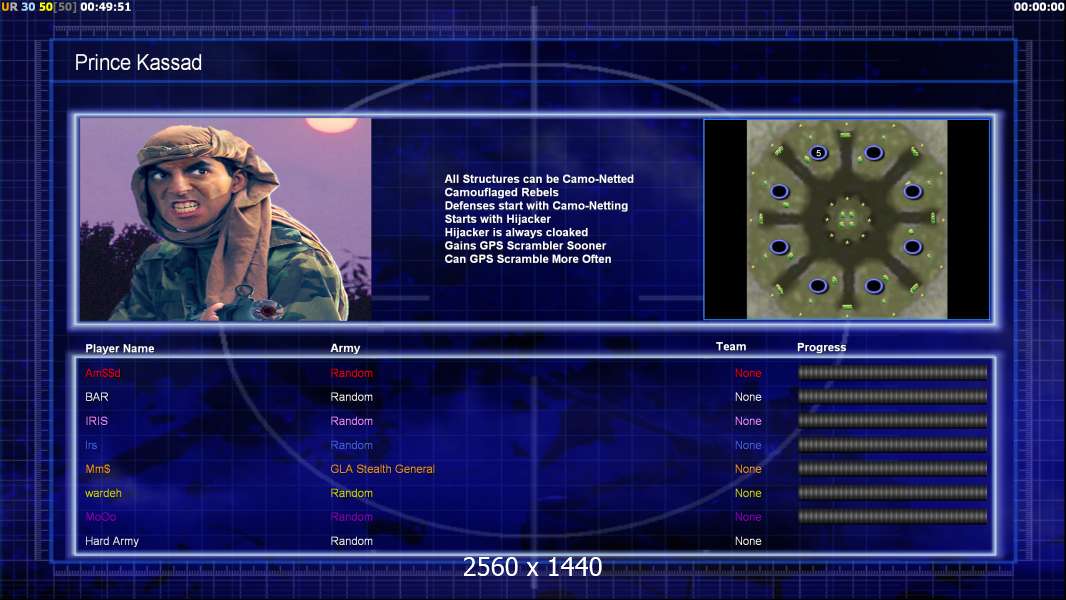
Task: Select player name wardeh
Action: coord(103,493)
